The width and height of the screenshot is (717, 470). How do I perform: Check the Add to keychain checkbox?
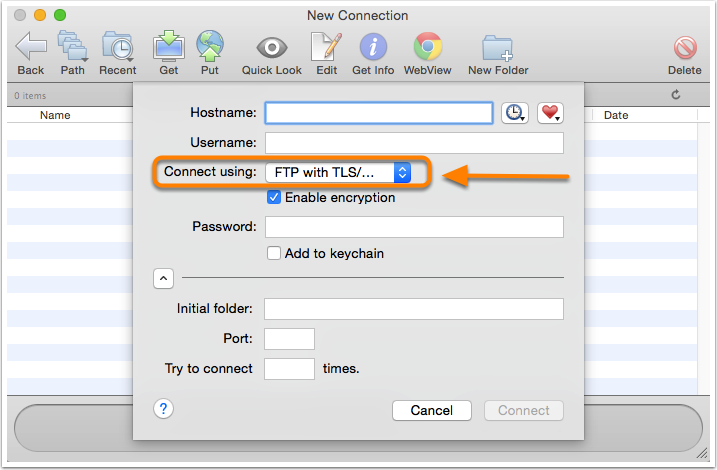273,253
